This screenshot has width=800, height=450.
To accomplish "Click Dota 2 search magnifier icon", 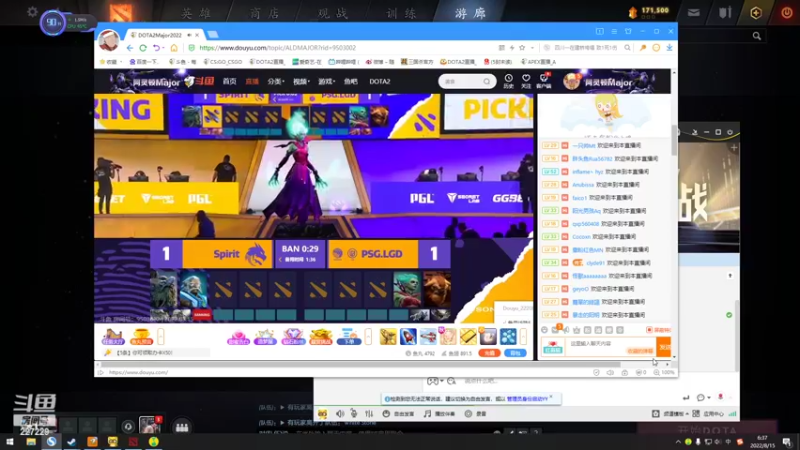I will pyautogui.click(x=757, y=36).
